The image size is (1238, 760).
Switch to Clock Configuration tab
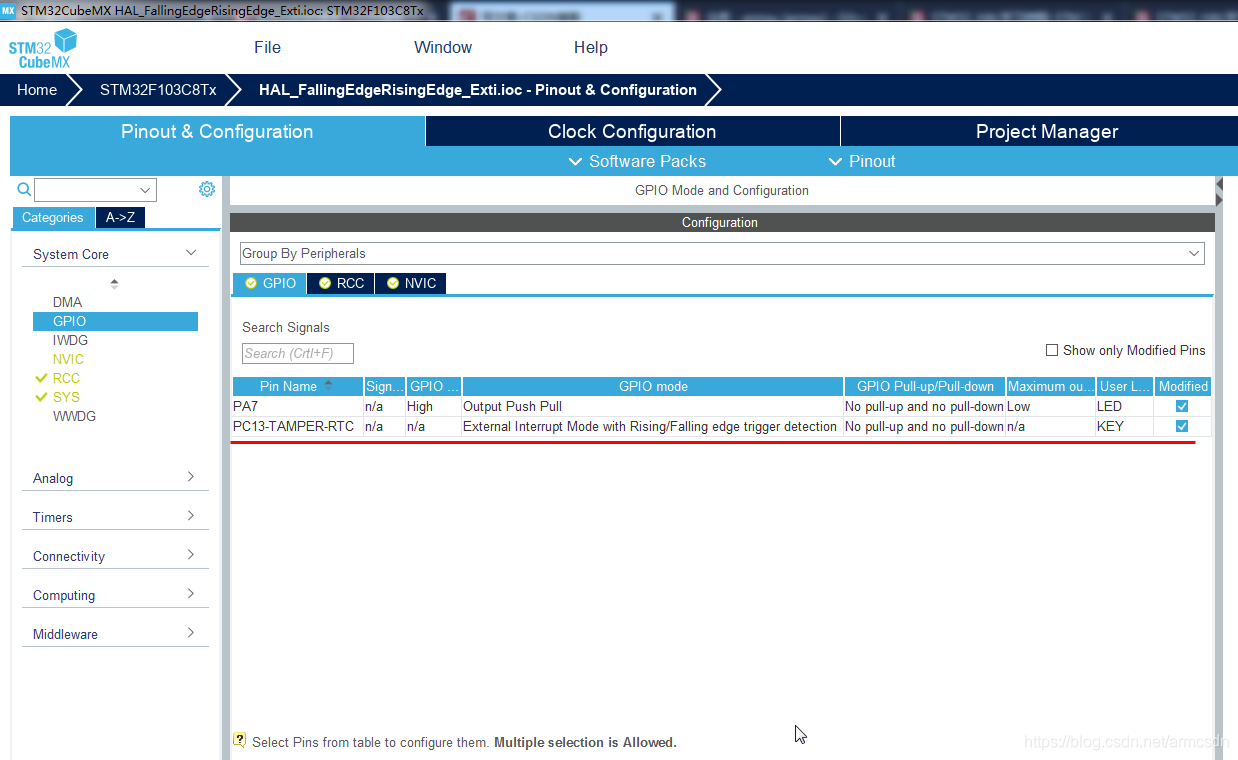[x=632, y=131]
